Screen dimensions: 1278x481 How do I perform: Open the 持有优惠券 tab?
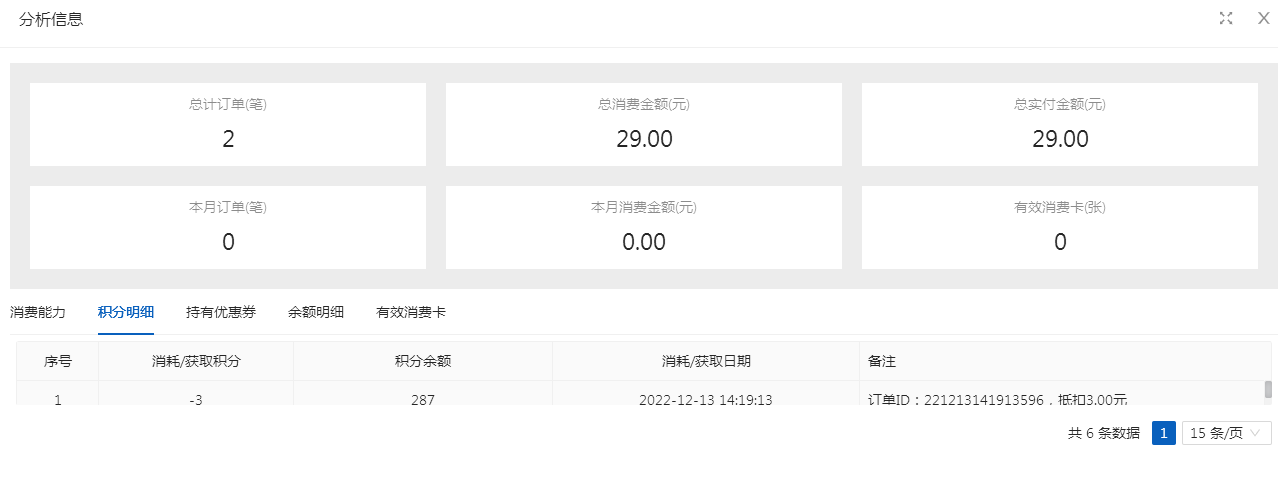coord(221,312)
